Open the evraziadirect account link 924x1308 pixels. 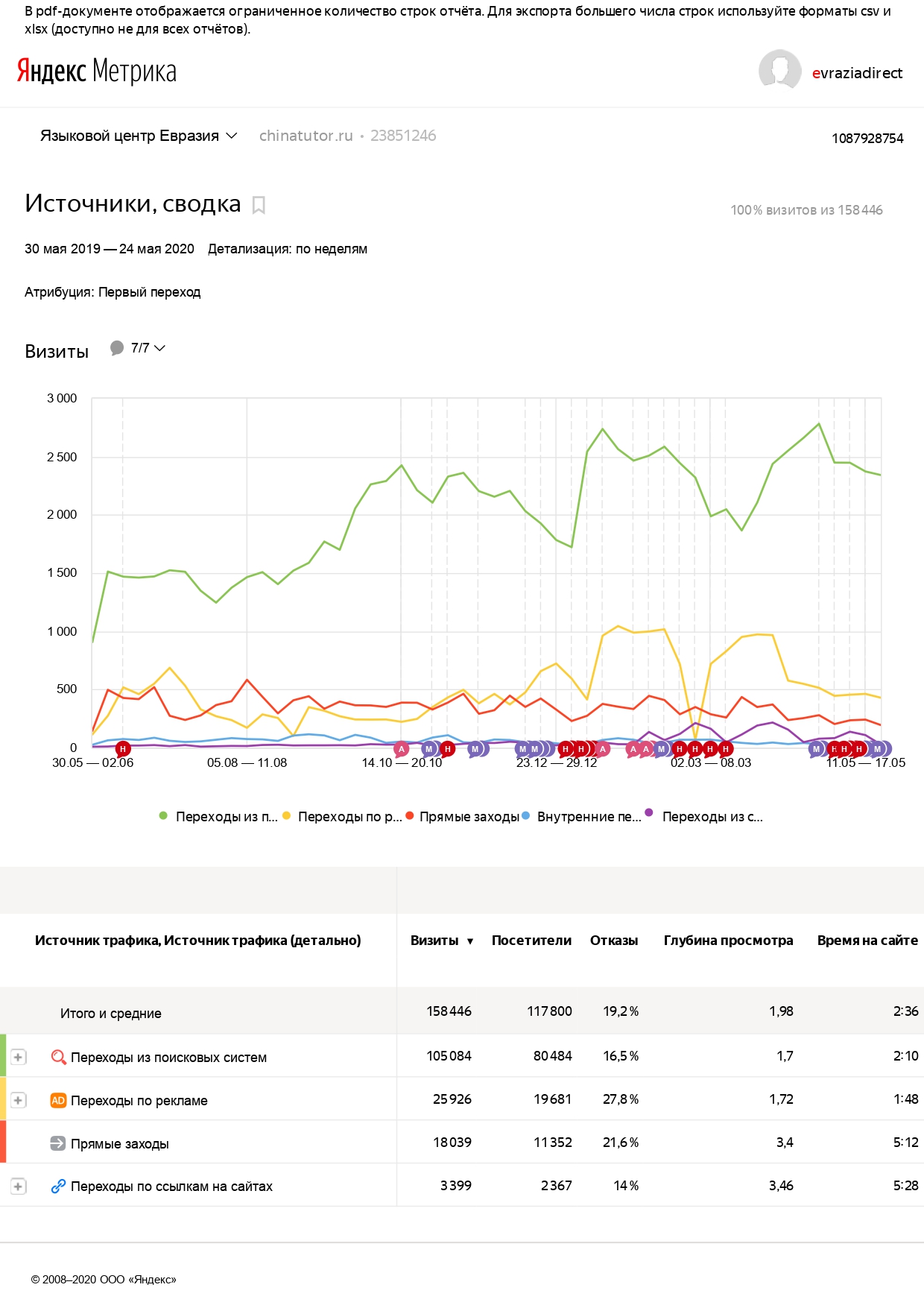(857, 73)
